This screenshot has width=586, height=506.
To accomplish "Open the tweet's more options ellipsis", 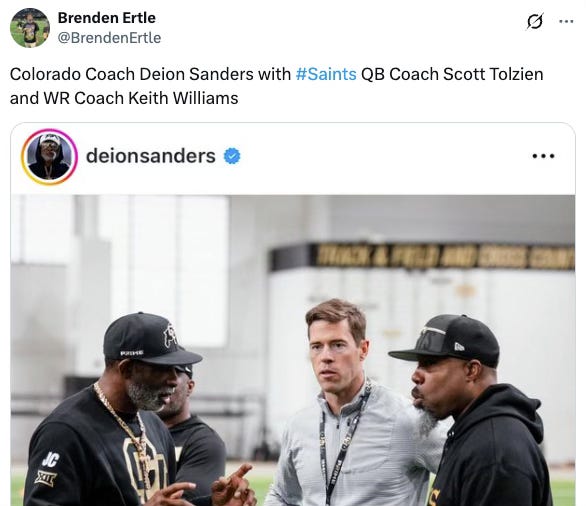I will [x=566, y=21].
